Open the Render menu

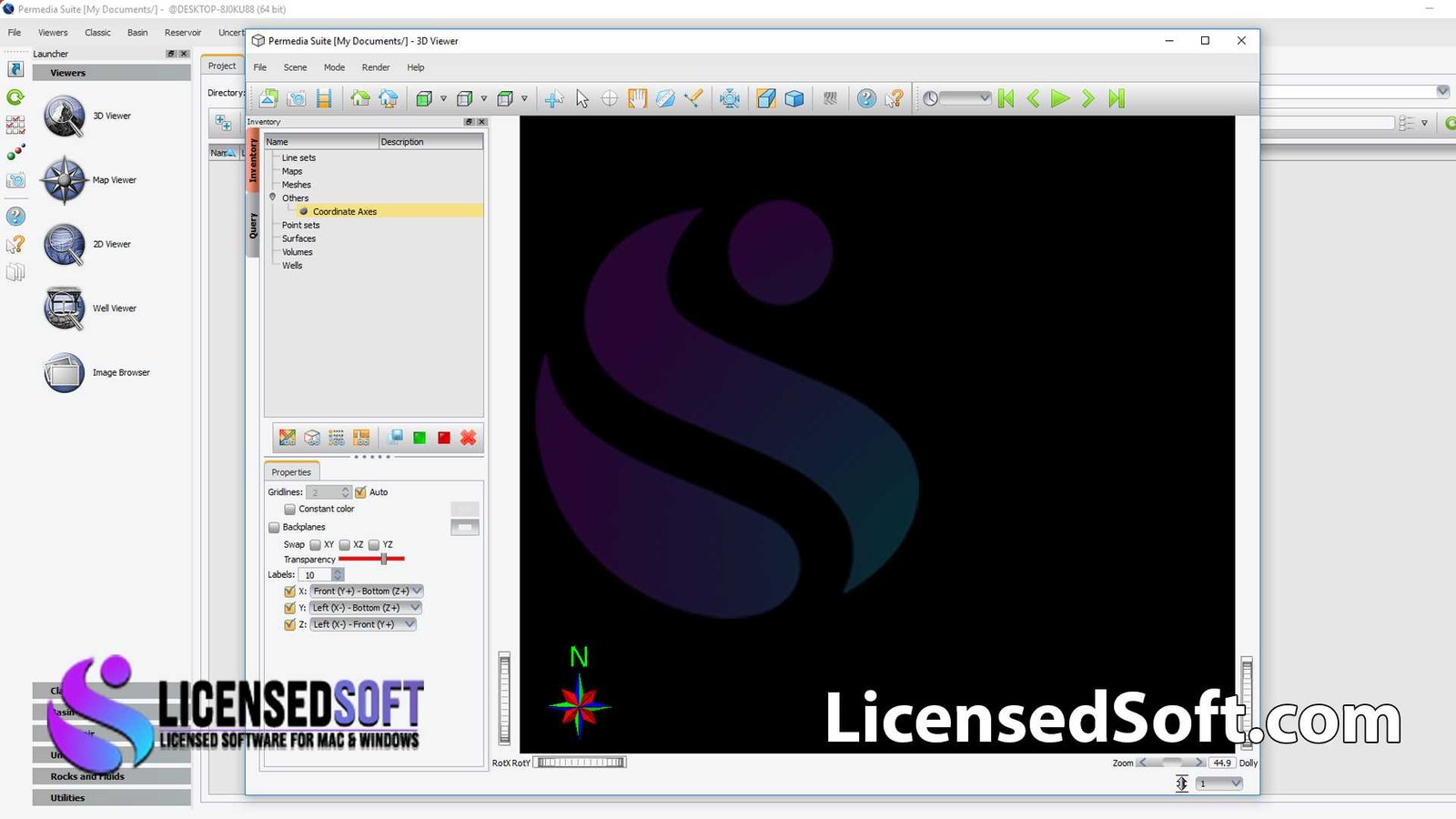375,66
